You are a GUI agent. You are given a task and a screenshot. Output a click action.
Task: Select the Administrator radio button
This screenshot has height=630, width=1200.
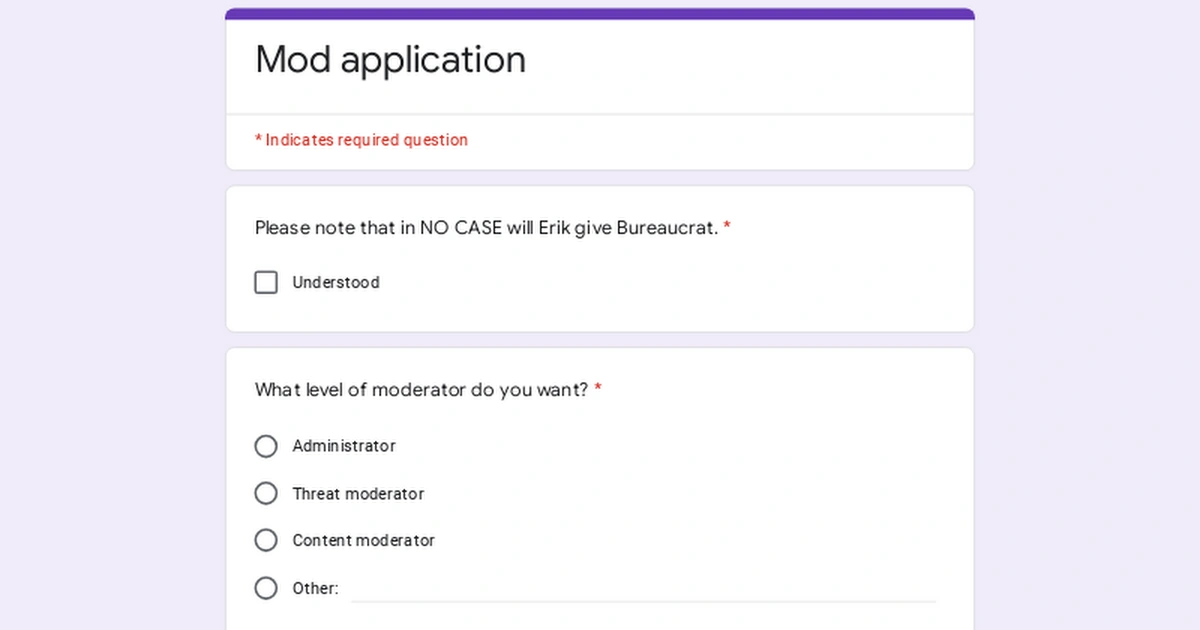[266, 446]
